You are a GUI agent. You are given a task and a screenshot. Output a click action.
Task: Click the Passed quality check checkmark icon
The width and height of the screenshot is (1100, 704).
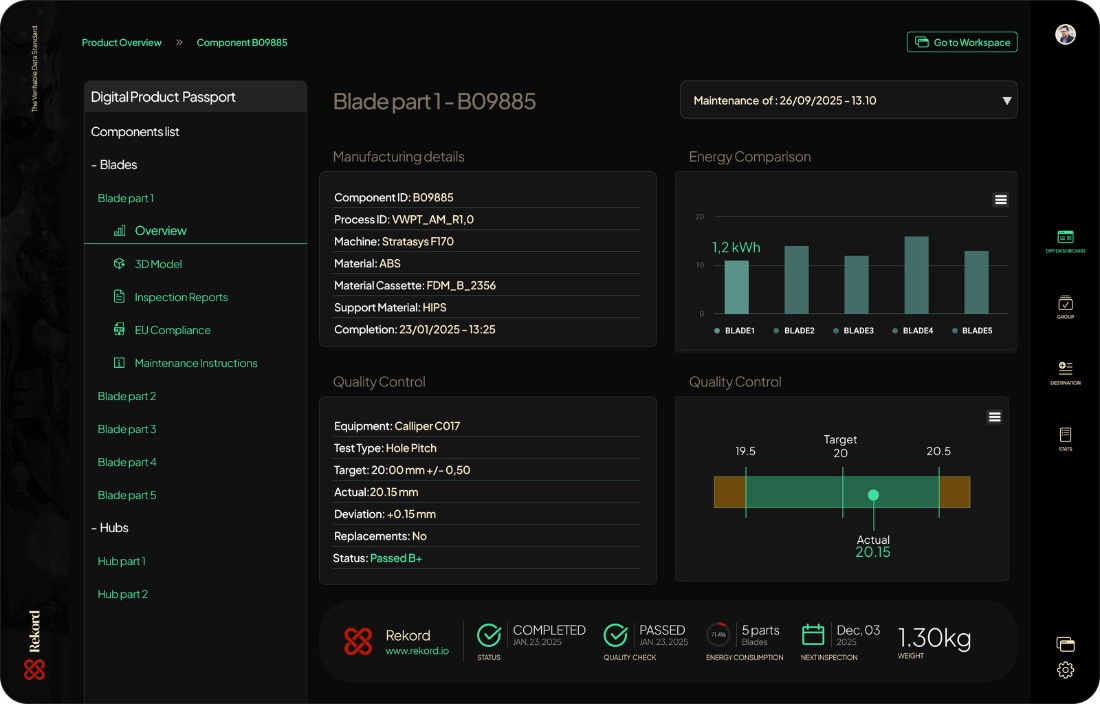[615, 635]
